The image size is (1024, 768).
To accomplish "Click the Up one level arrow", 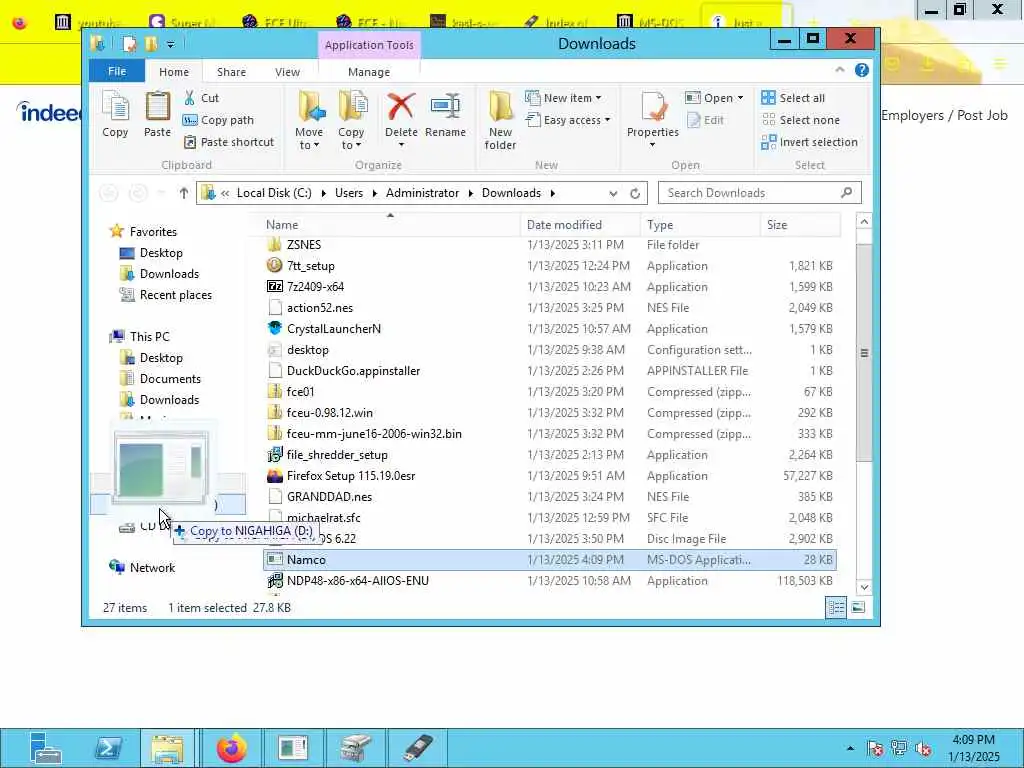I will pos(184,193).
